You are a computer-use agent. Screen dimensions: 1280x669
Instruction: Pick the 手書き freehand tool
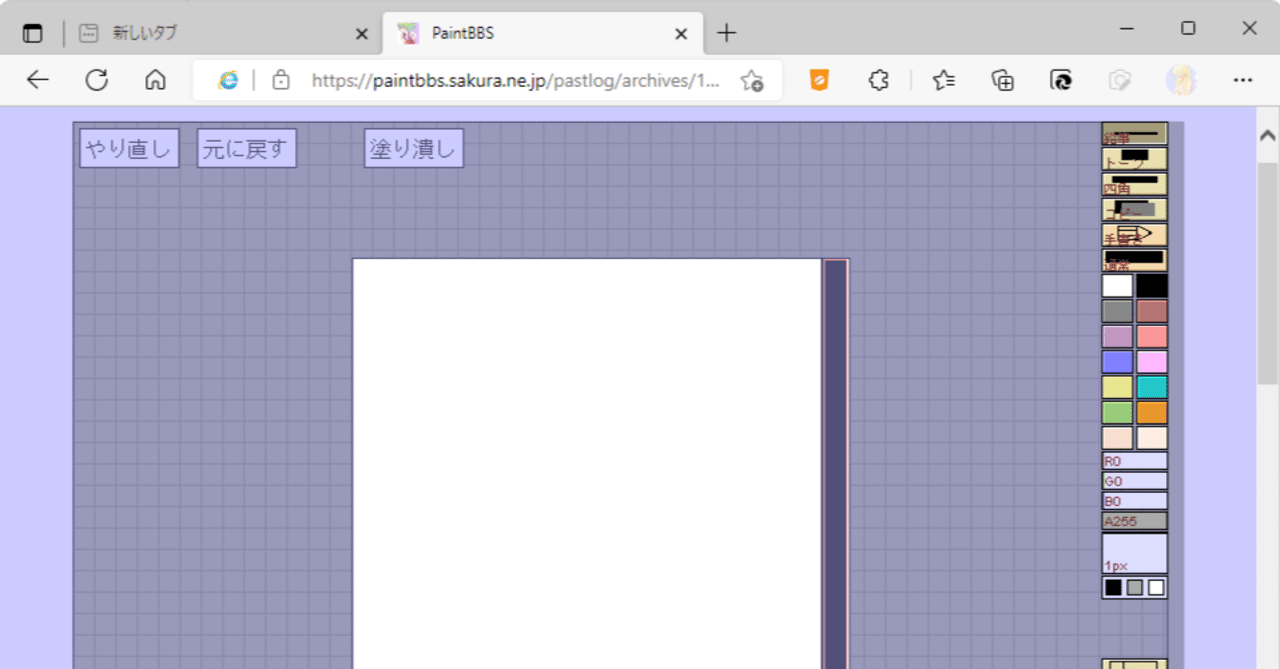pos(1134,235)
